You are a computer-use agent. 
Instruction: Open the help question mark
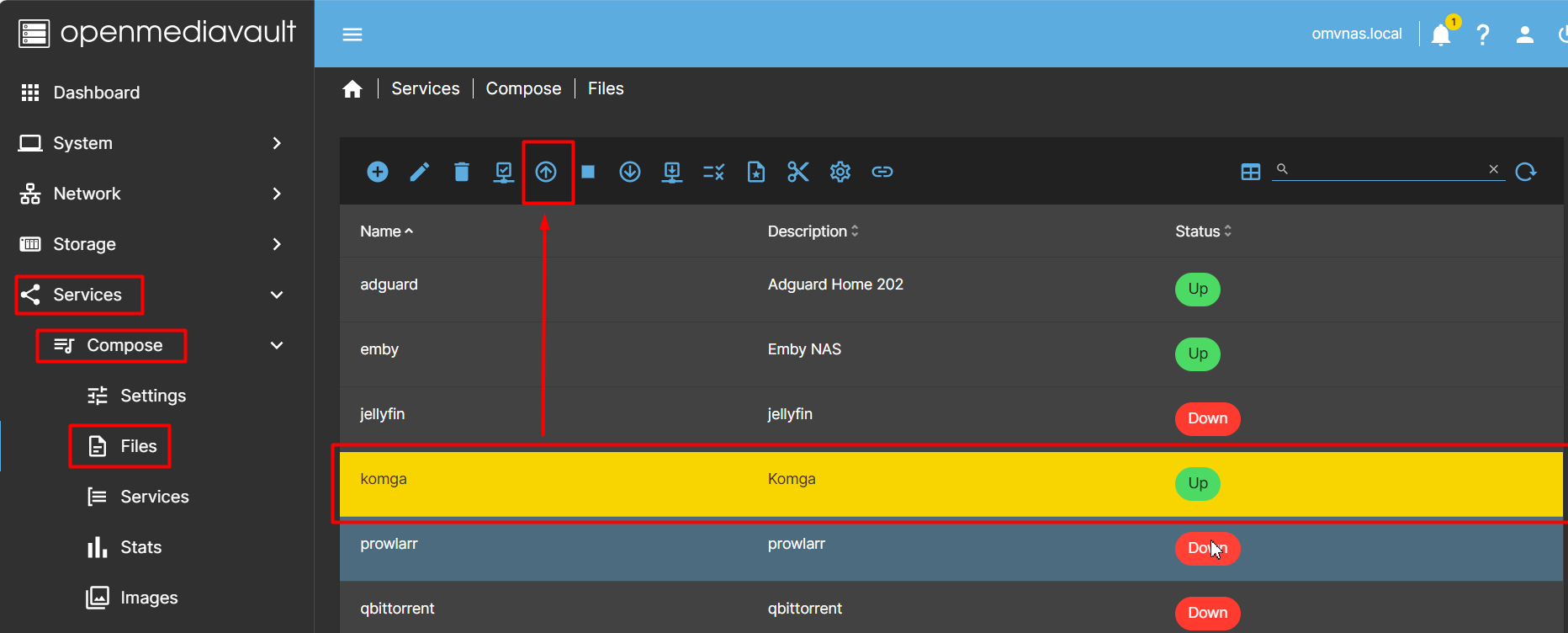pos(1483,35)
